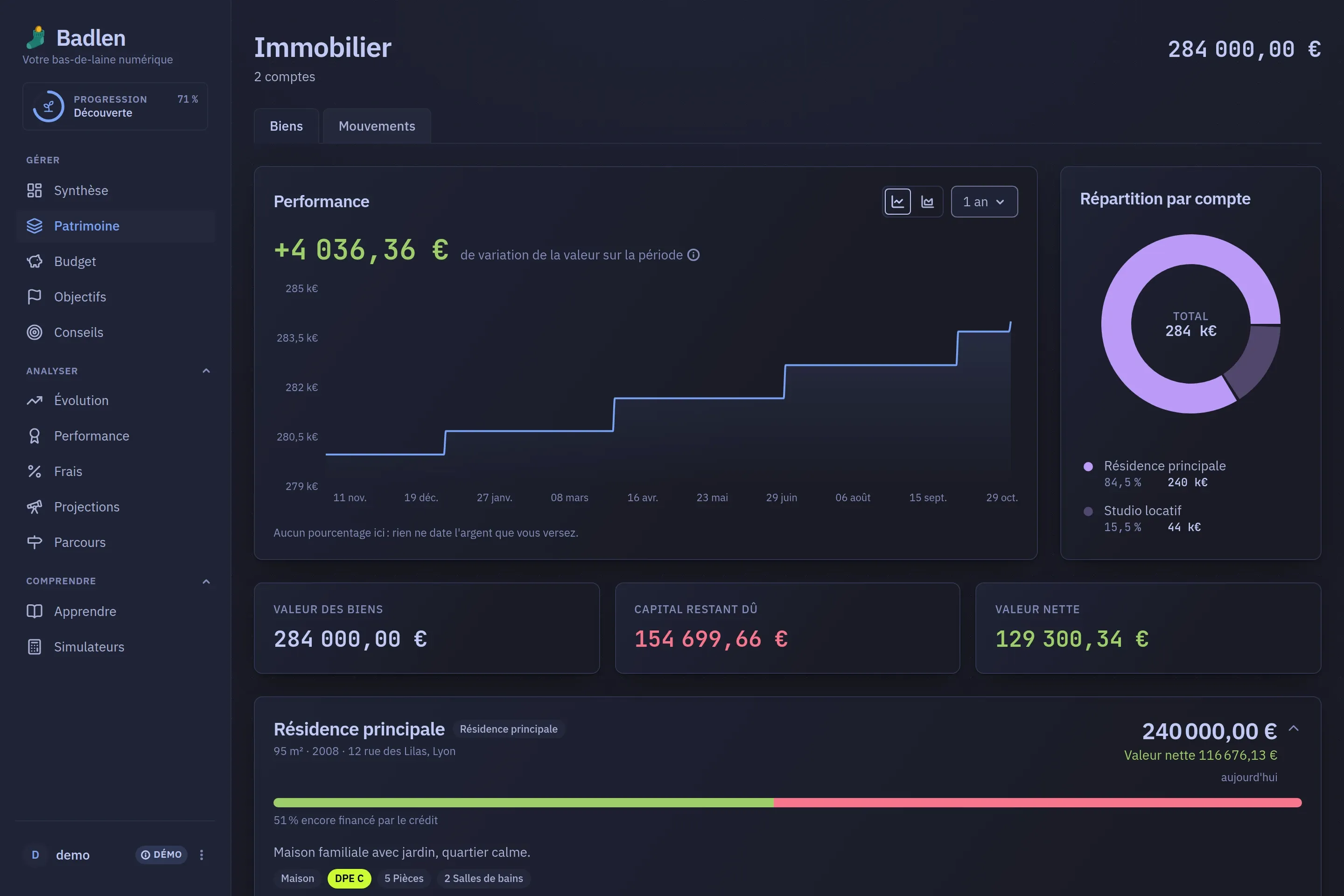Open Synthèse dashboard icon in sidebar

pyautogui.click(x=34, y=190)
